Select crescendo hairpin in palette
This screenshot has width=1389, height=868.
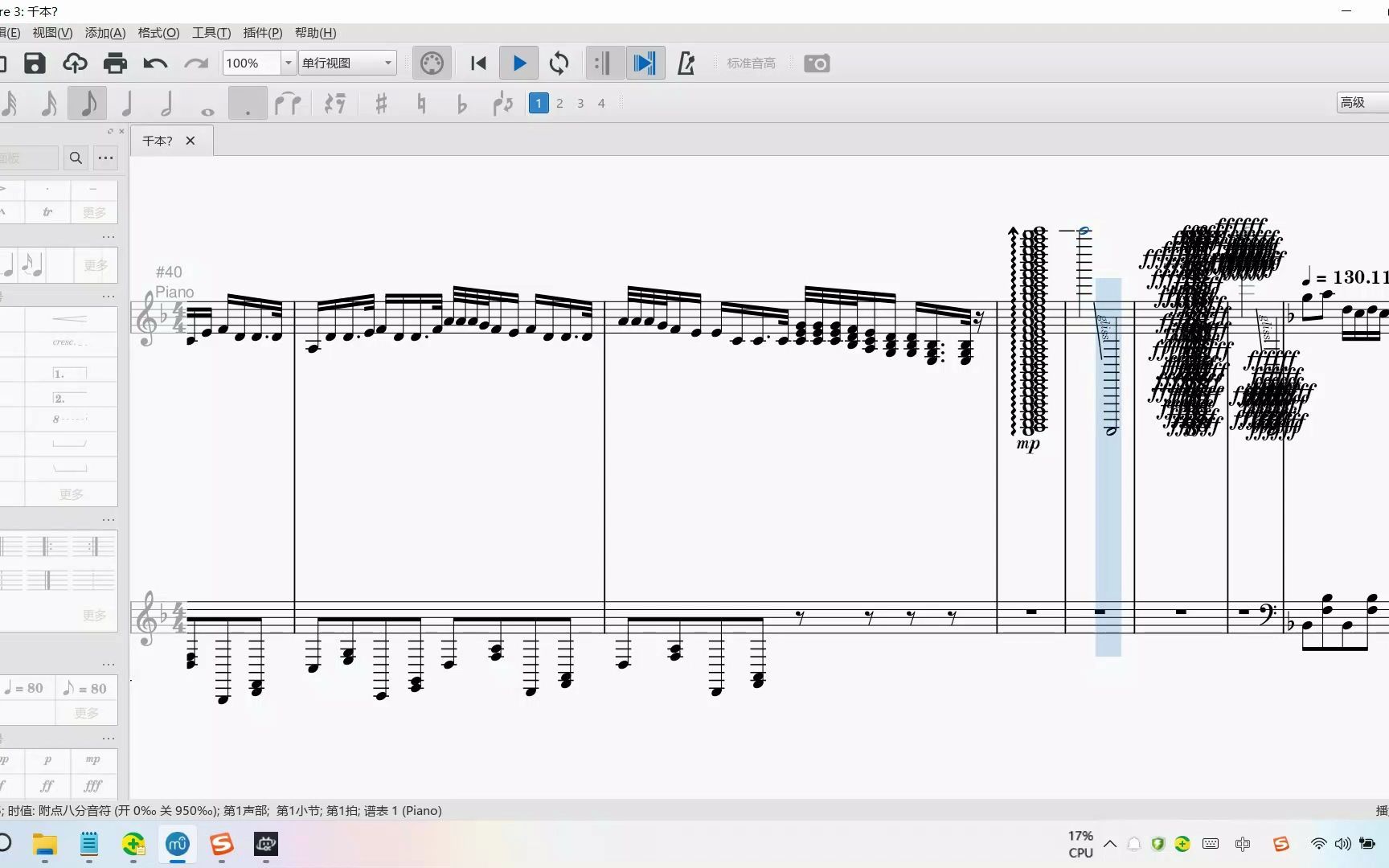70,319
